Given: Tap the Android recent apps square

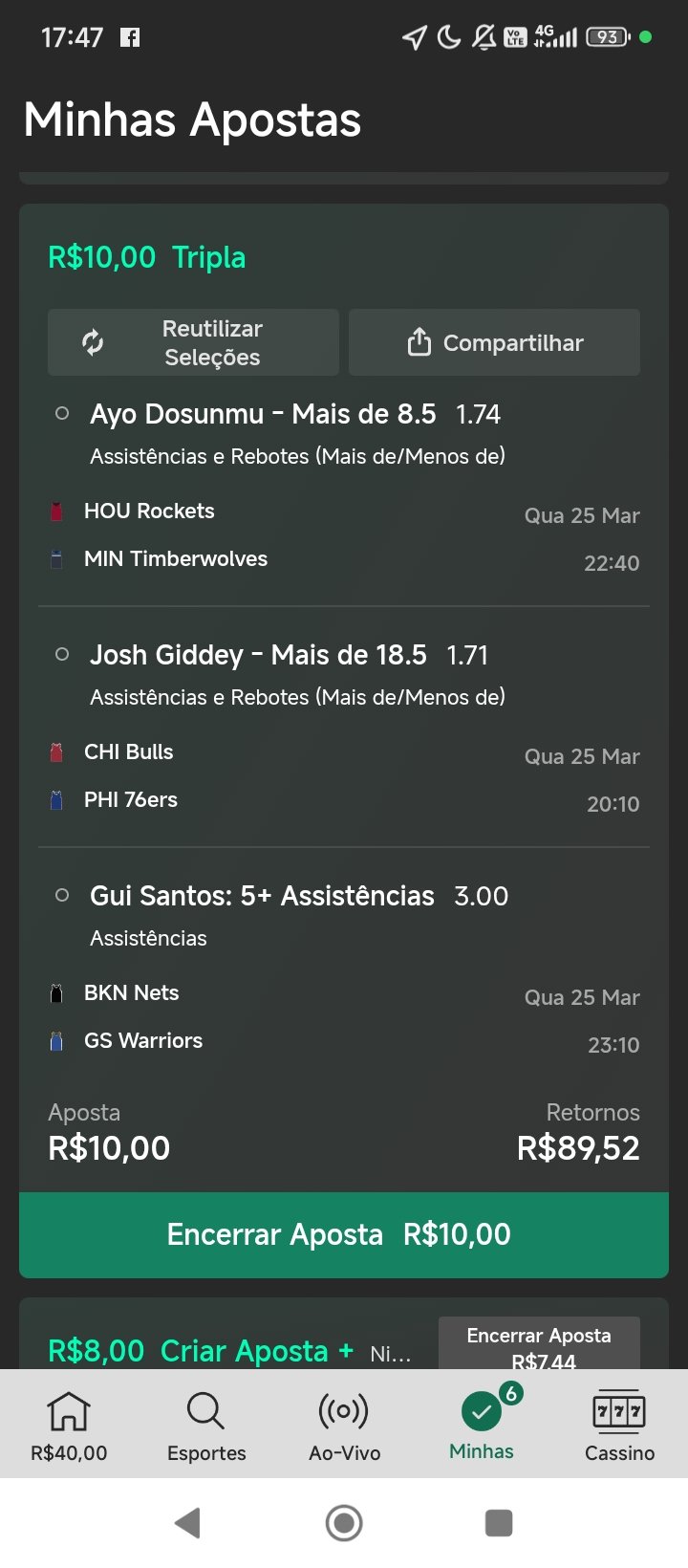Looking at the screenshot, I should point(499,1523).
